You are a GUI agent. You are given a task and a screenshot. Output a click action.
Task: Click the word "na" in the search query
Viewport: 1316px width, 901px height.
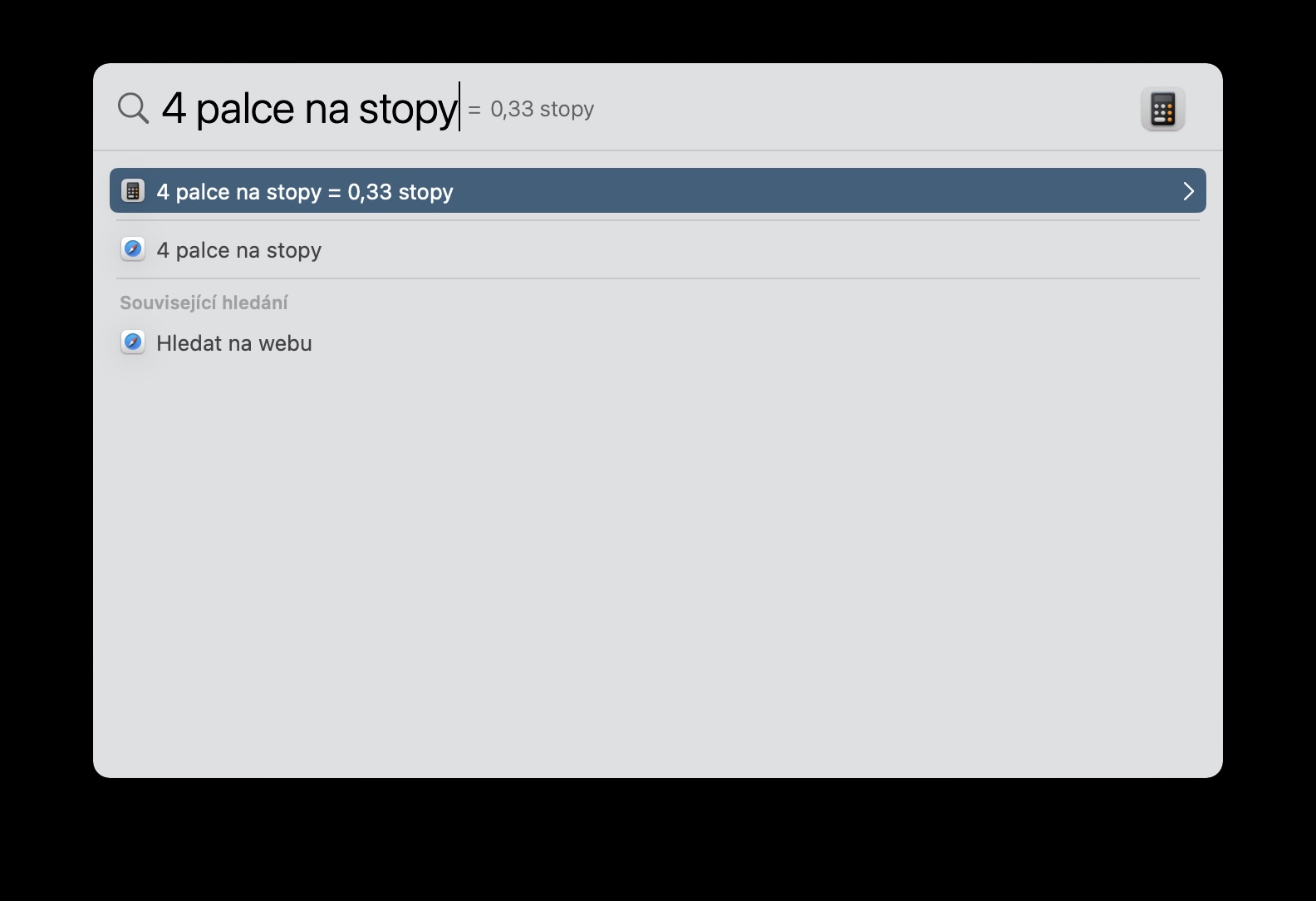pyautogui.click(x=327, y=109)
